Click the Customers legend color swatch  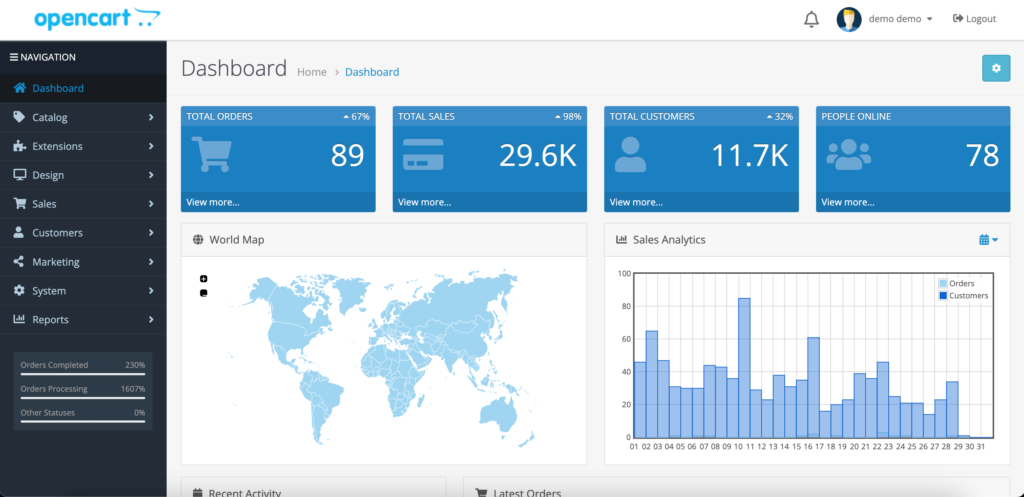coord(943,296)
